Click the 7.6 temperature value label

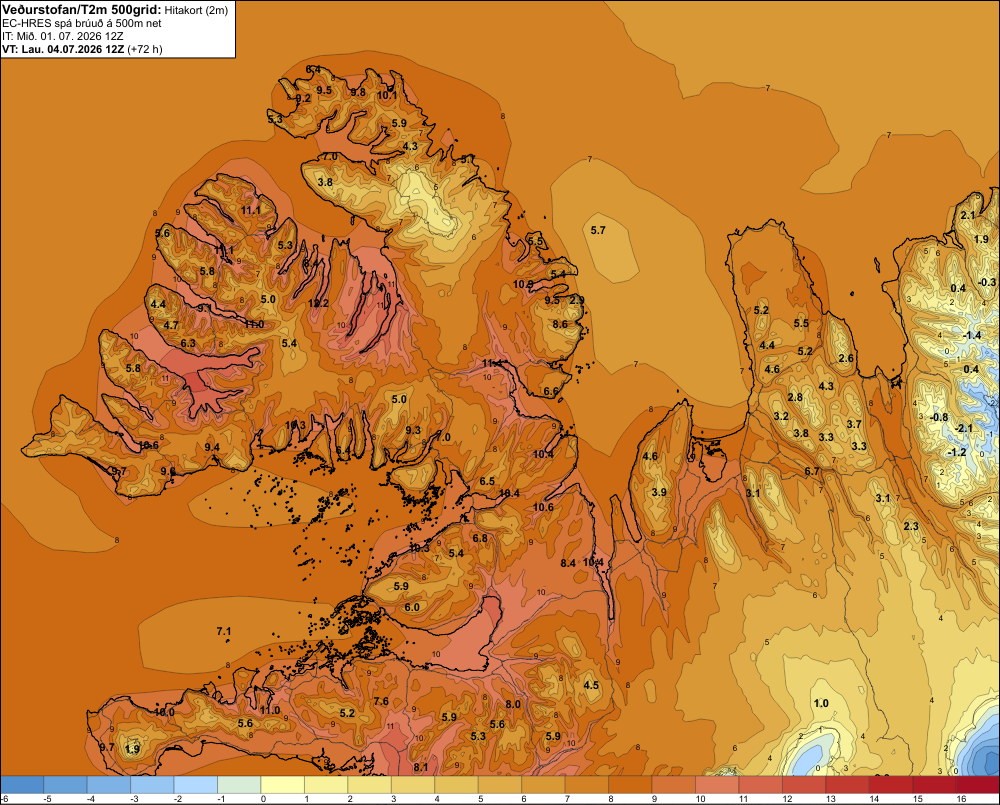pyautogui.click(x=381, y=701)
